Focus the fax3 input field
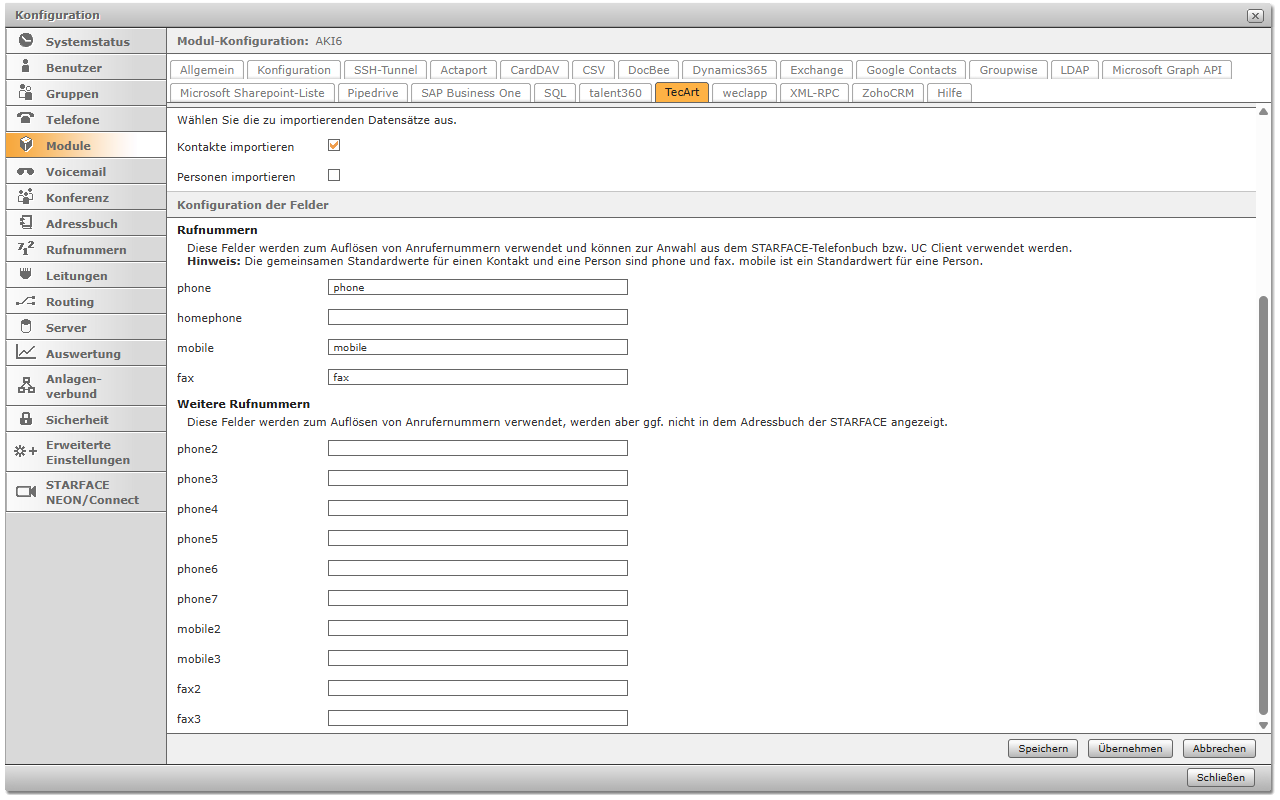The image size is (1280, 800). pos(478,718)
